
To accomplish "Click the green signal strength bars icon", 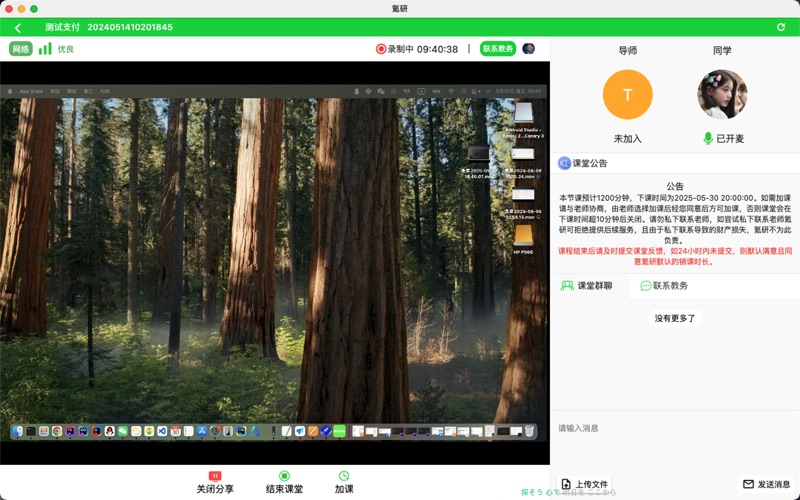I will click(x=45, y=48).
